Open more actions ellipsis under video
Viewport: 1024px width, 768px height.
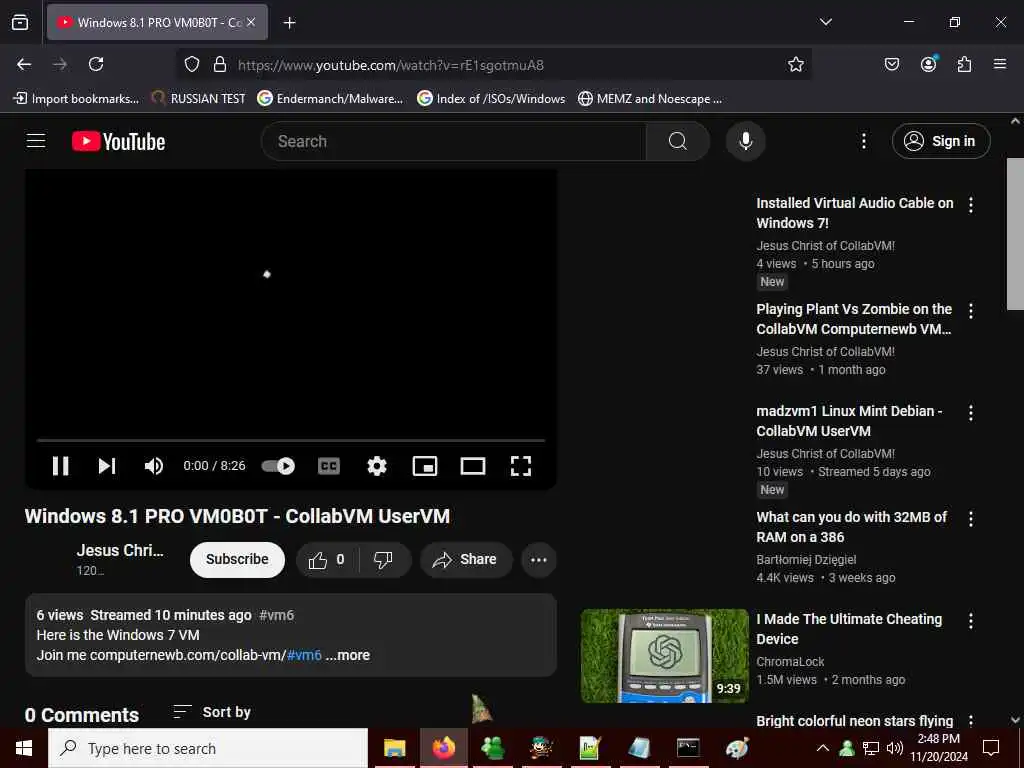(x=539, y=560)
